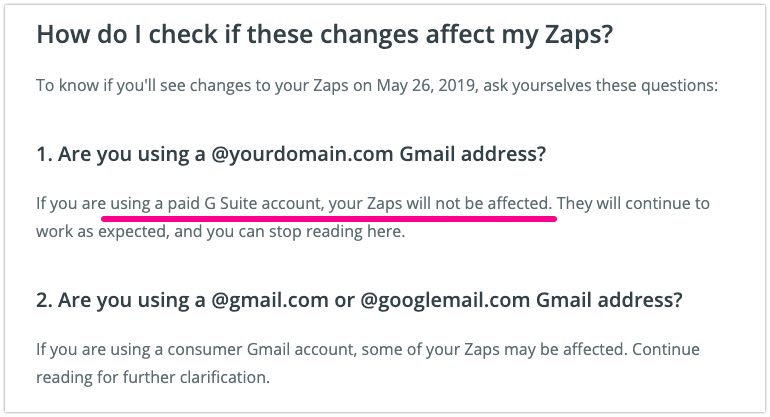Select the @gmail.com or @googlemail.com heading
This screenshot has width=770, height=417.
[x=359, y=300]
